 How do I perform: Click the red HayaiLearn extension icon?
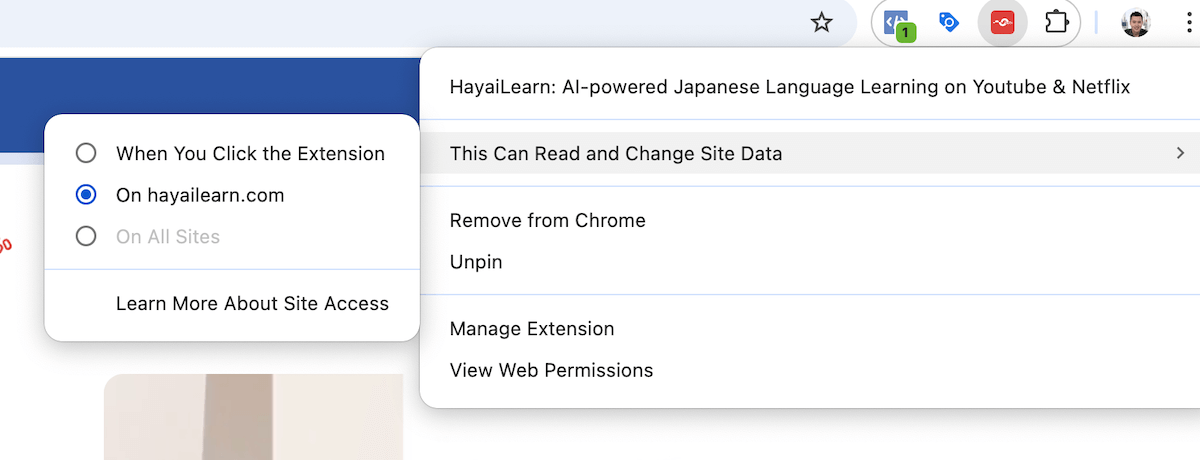tap(1002, 22)
